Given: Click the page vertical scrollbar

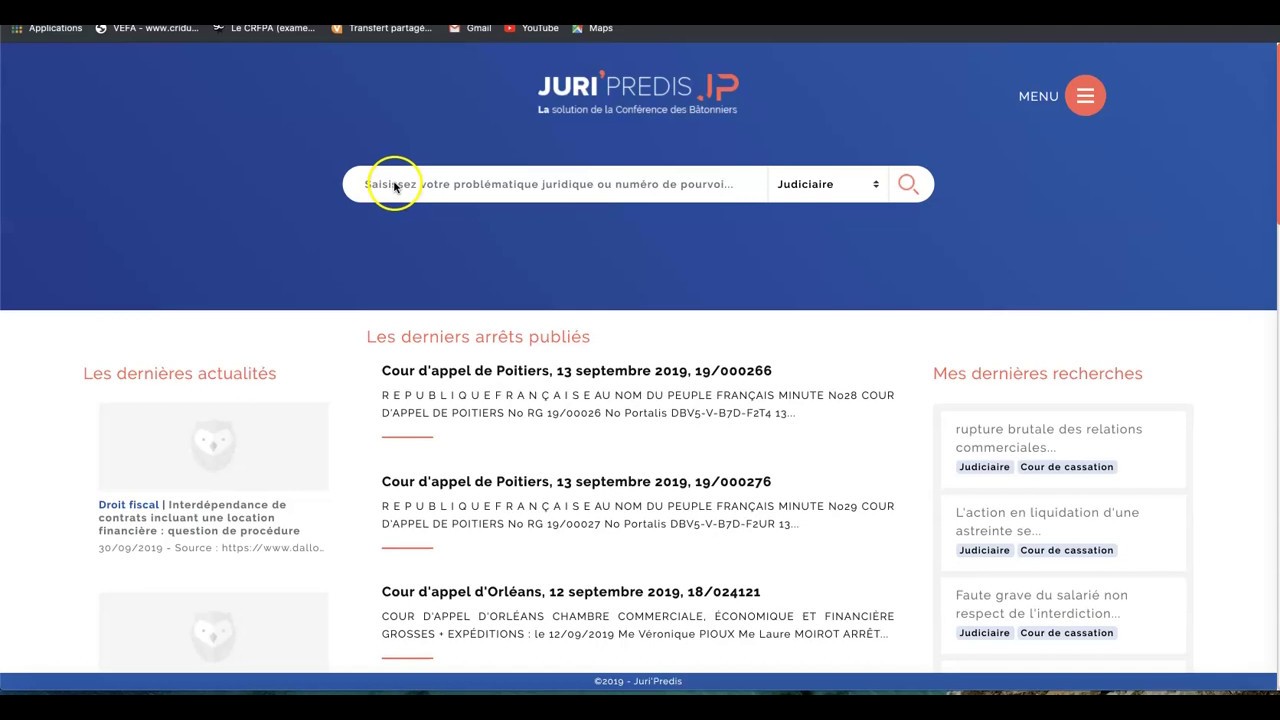Looking at the screenshot, I should click(x=1278, y=135).
